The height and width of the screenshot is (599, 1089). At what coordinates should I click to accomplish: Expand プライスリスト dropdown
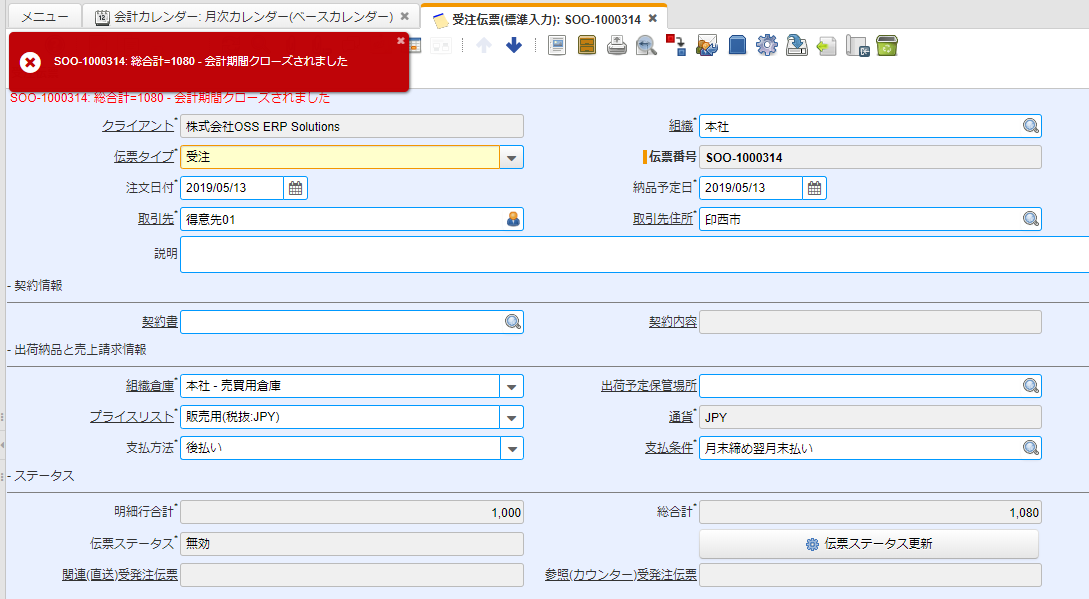click(511, 418)
